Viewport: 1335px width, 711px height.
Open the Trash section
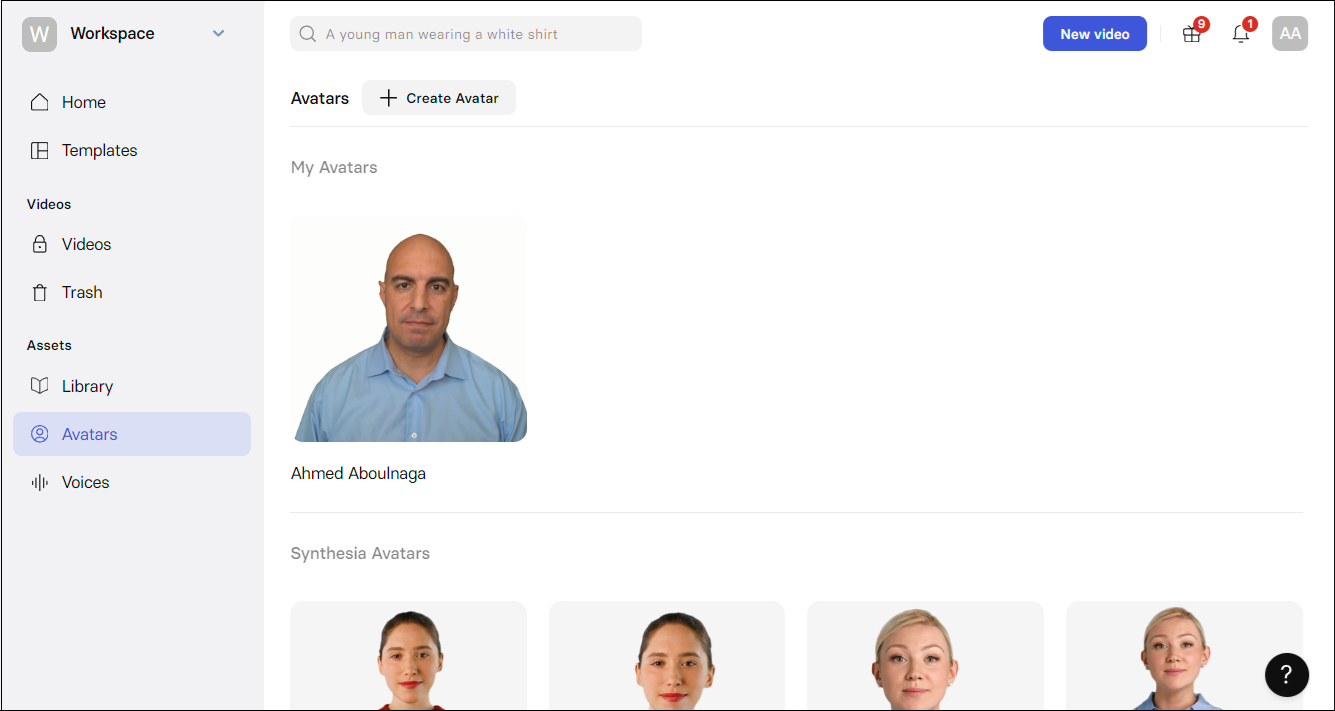point(82,292)
